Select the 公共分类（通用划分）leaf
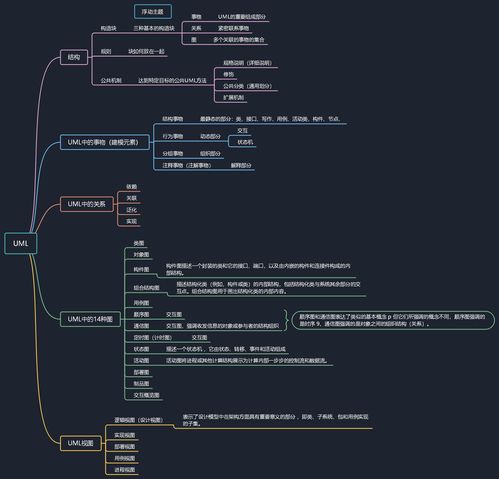 pyautogui.click(x=248, y=86)
